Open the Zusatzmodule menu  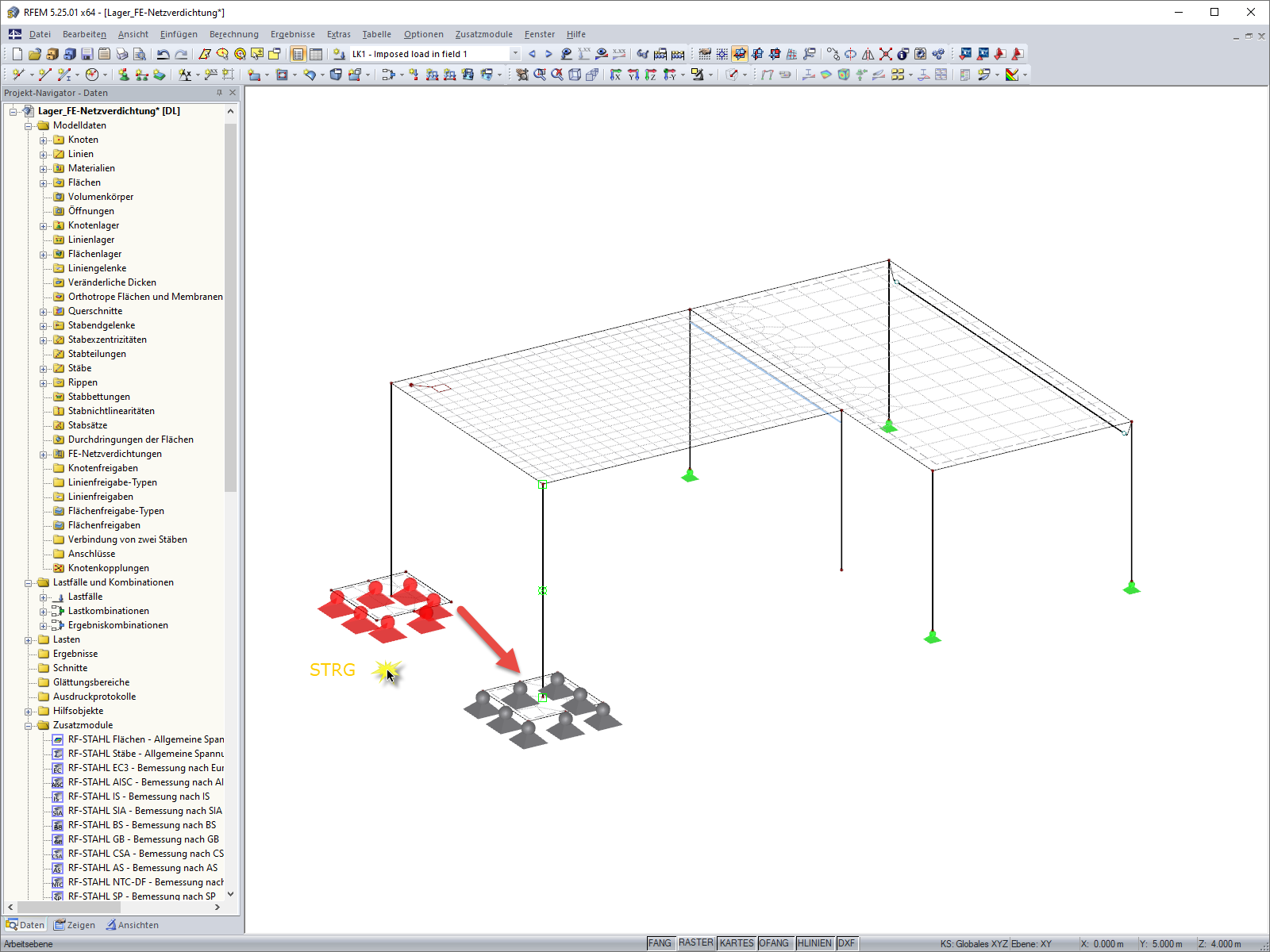pos(484,34)
